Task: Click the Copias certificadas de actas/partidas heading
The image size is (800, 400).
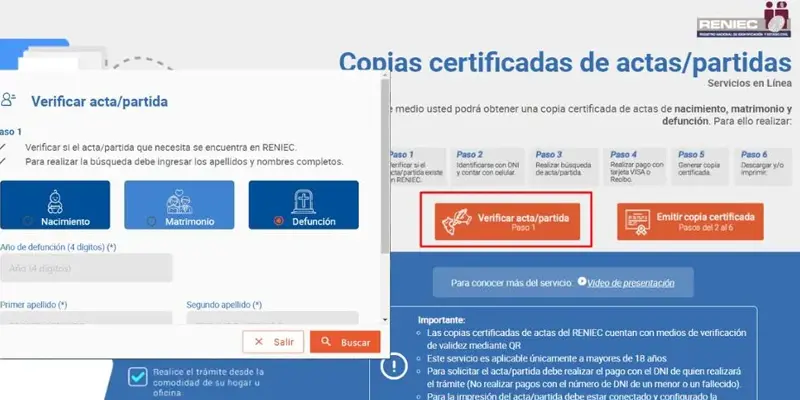Action: pyautogui.click(x=565, y=62)
